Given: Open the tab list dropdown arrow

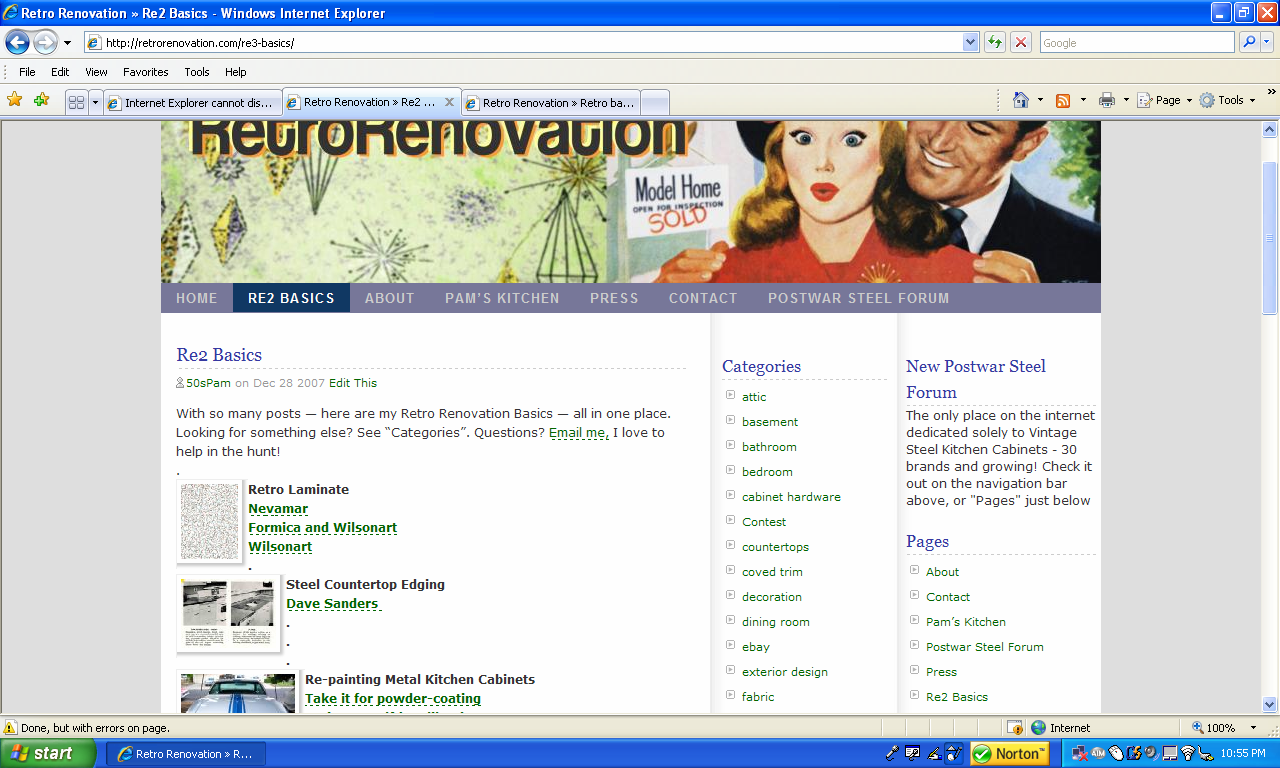Looking at the screenshot, I should click(95, 102).
